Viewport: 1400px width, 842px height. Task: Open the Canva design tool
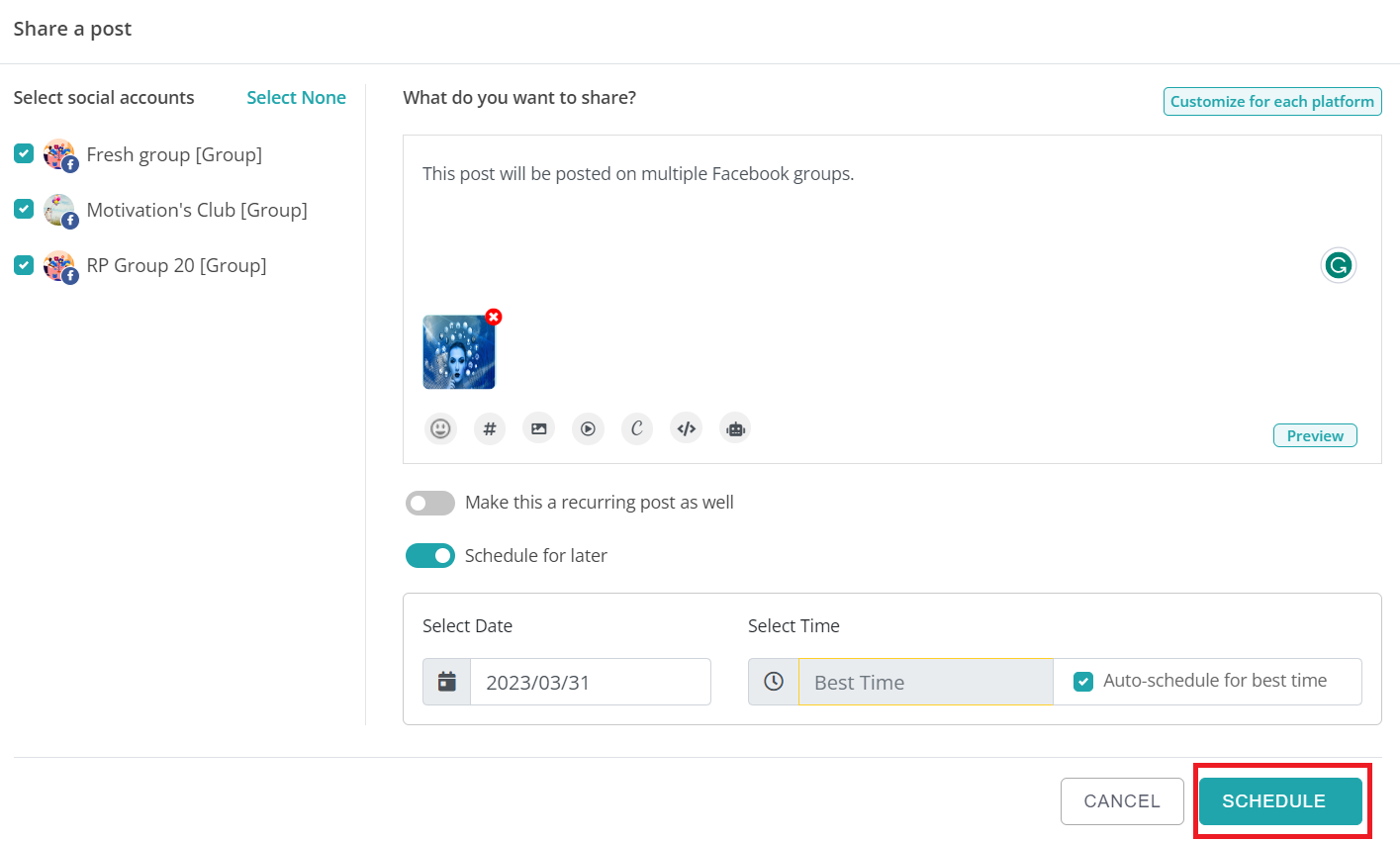(636, 427)
